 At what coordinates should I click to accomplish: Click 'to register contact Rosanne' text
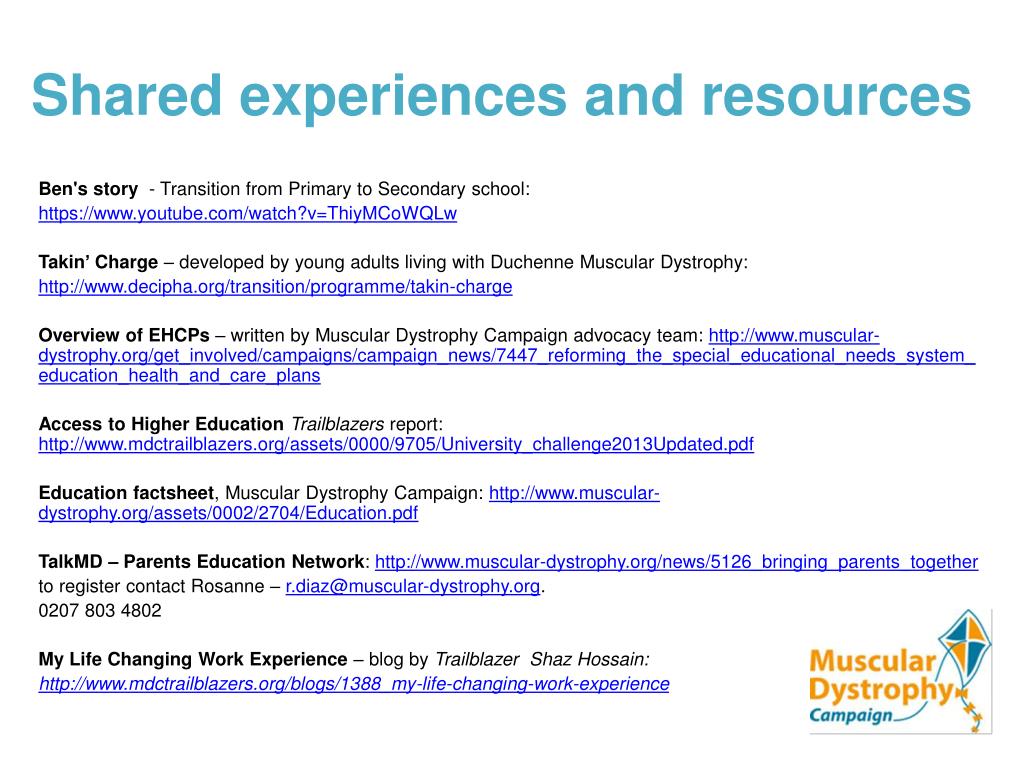[152, 586]
